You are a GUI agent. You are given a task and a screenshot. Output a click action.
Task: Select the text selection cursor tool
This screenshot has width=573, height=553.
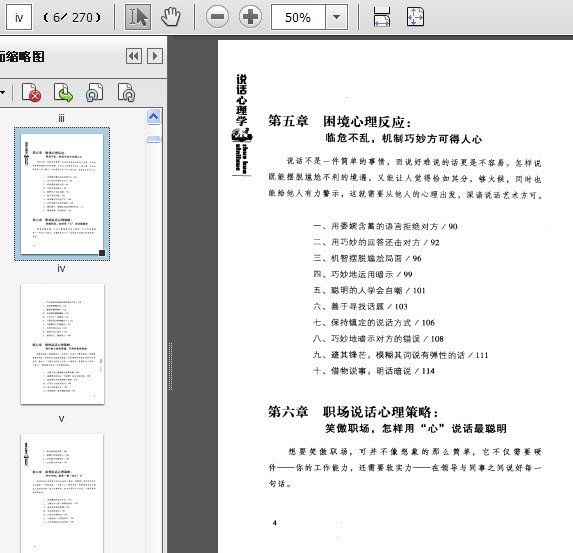[x=138, y=17]
